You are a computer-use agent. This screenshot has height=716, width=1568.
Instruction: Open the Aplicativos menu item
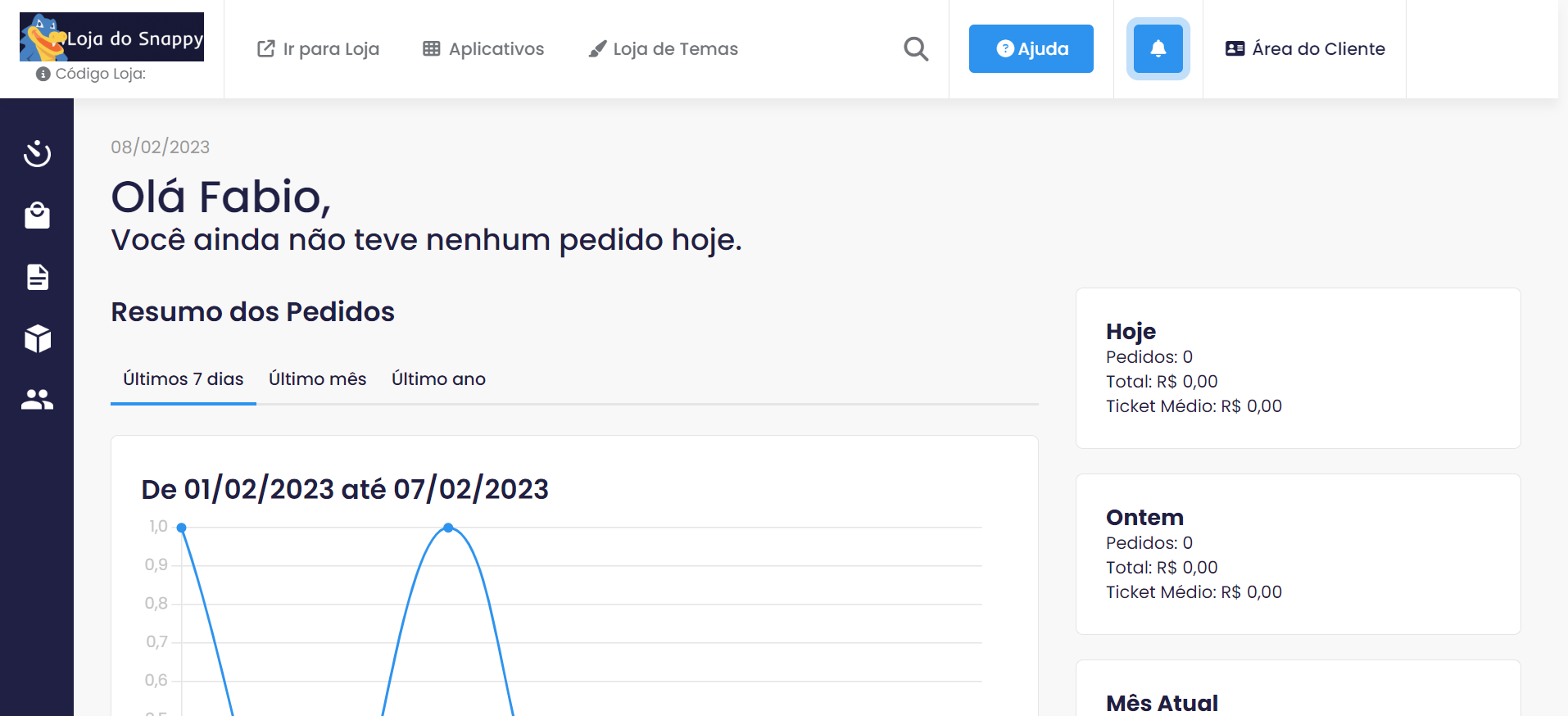483,49
